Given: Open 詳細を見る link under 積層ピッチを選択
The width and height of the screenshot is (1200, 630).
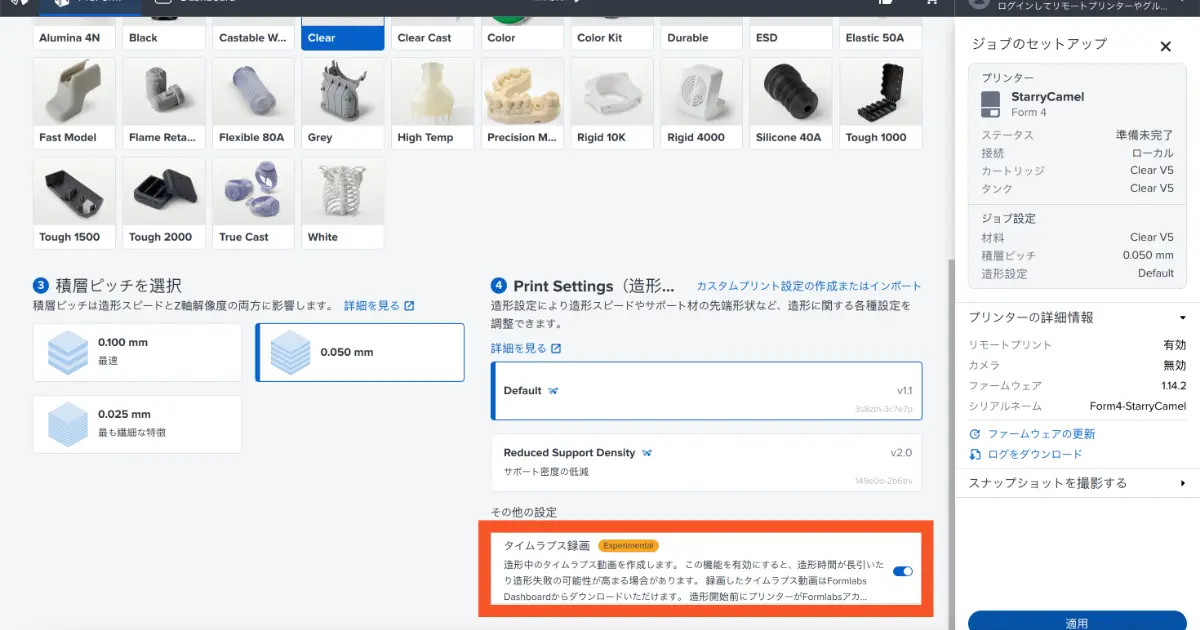Looking at the screenshot, I should pyautogui.click(x=379, y=306).
